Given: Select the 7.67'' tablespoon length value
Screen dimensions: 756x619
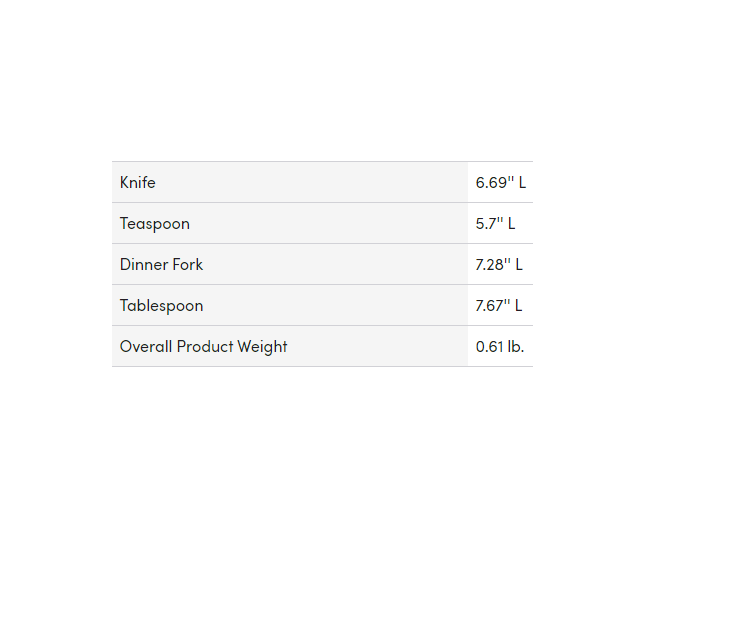Looking at the screenshot, I should pyautogui.click(x=492, y=306).
